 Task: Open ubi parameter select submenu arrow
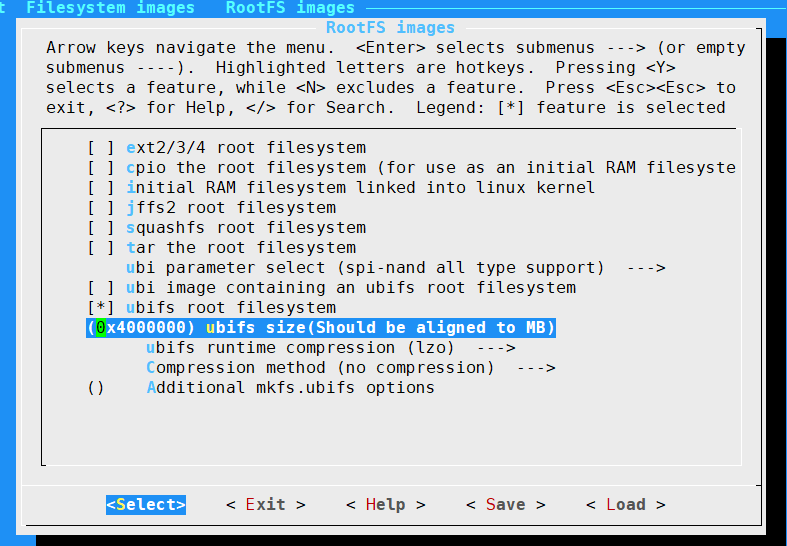pos(645,268)
